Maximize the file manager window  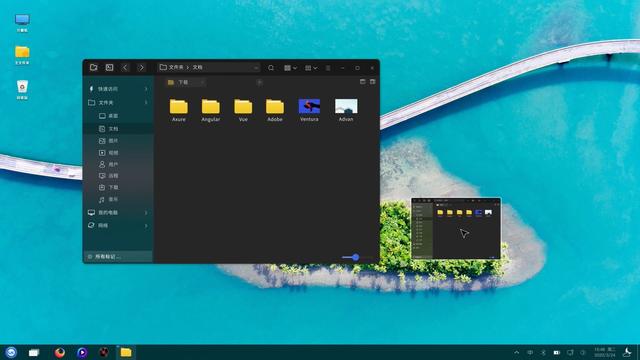[357, 68]
